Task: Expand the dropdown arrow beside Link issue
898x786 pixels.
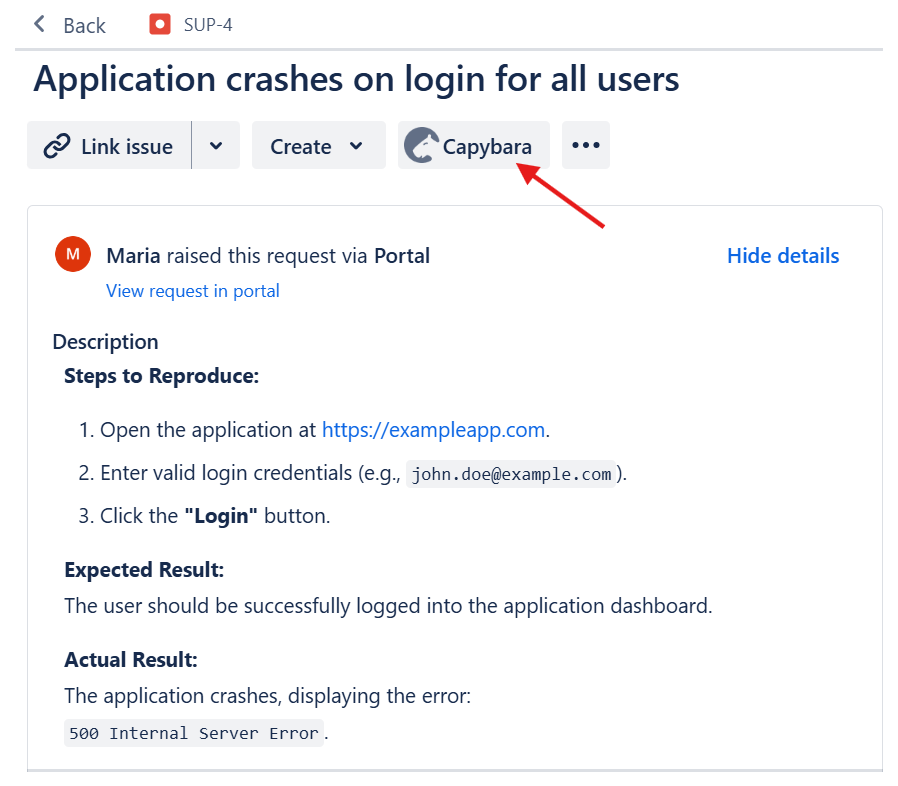Action: 216,146
